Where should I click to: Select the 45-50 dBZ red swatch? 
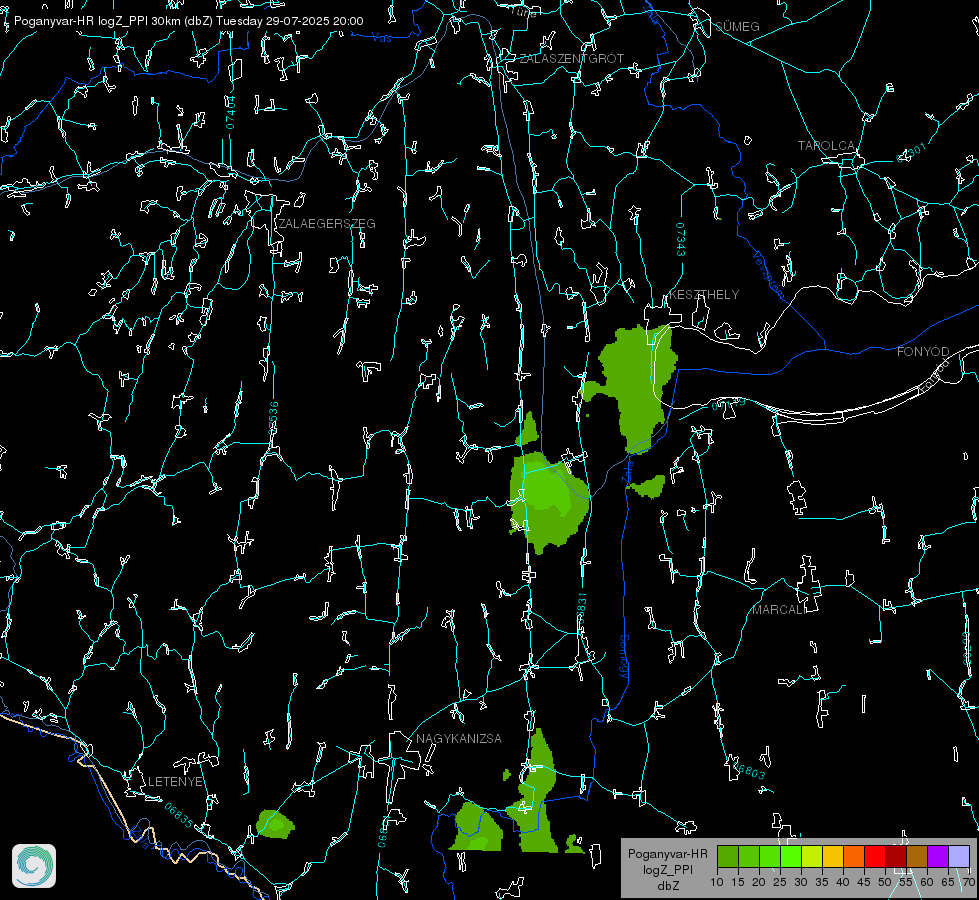pyautogui.click(x=875, y=856)
